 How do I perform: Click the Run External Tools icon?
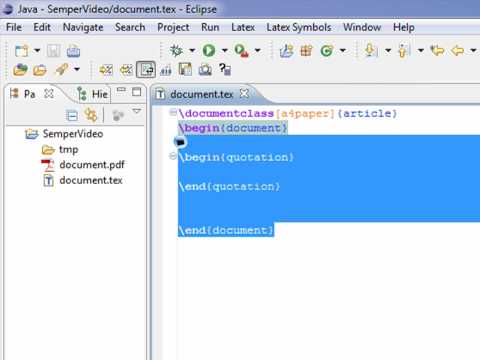tap(241, 51)
